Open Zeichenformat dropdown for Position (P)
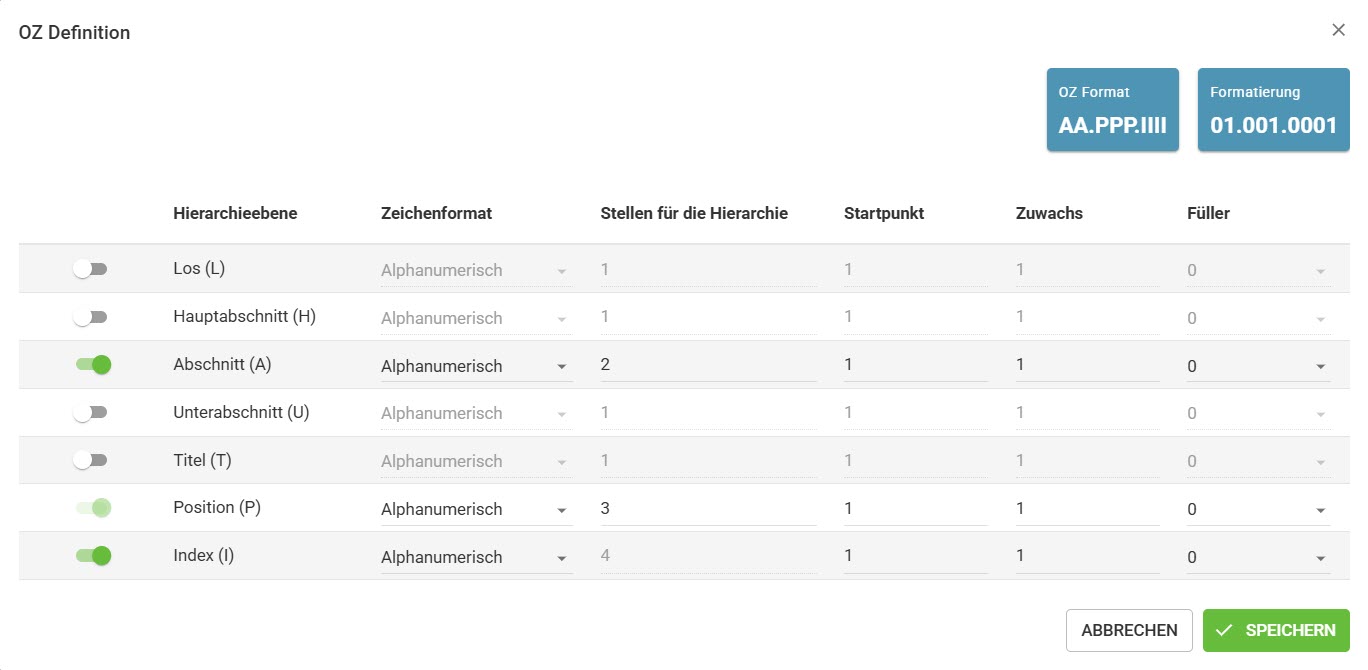This screenshot has width=1368, height=670. click(x=476, y=509)
